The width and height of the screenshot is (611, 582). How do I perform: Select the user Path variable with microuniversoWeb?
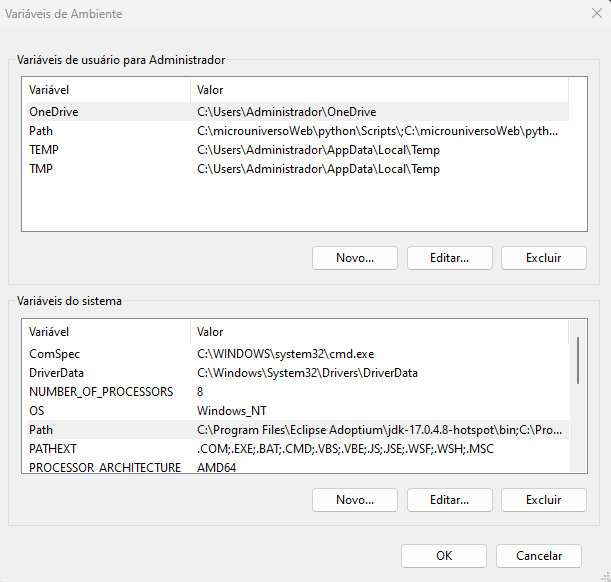coord(298,131)
